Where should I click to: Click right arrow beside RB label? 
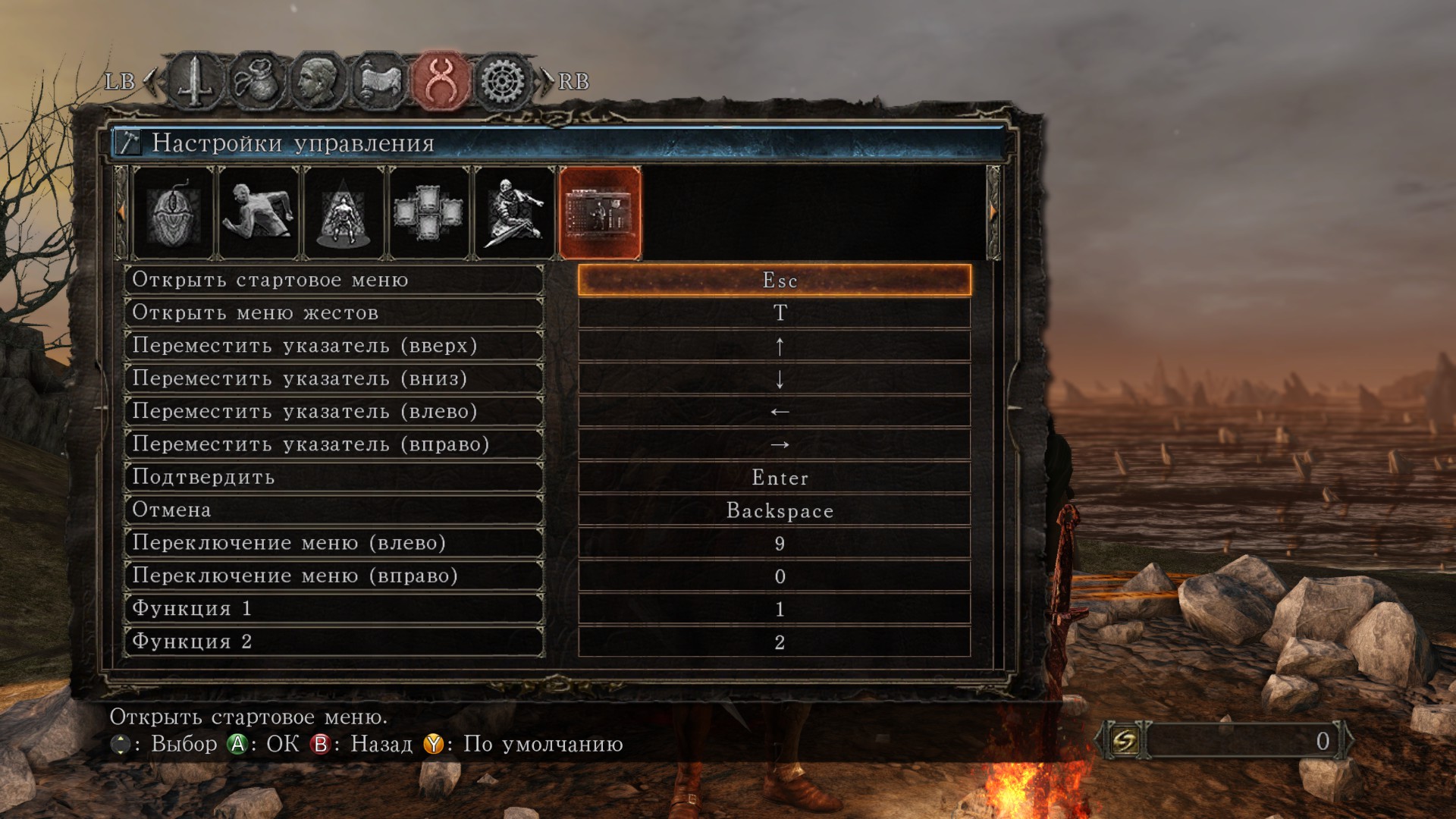click(x=546, y=80)
